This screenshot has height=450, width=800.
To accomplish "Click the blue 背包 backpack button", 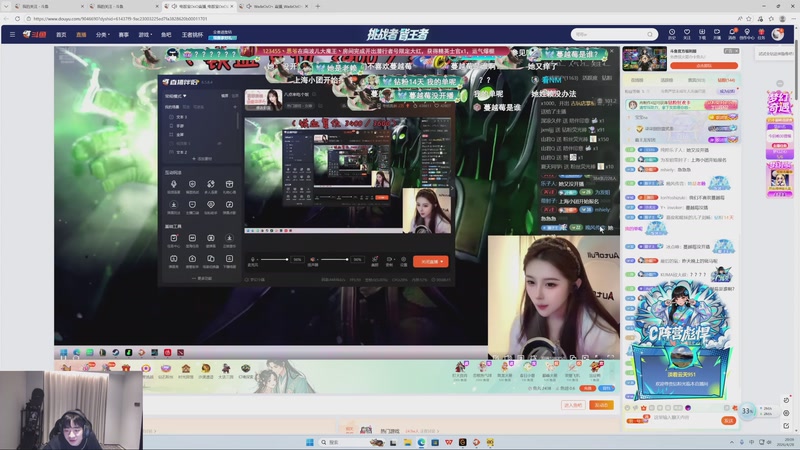I will pos(606,388).
